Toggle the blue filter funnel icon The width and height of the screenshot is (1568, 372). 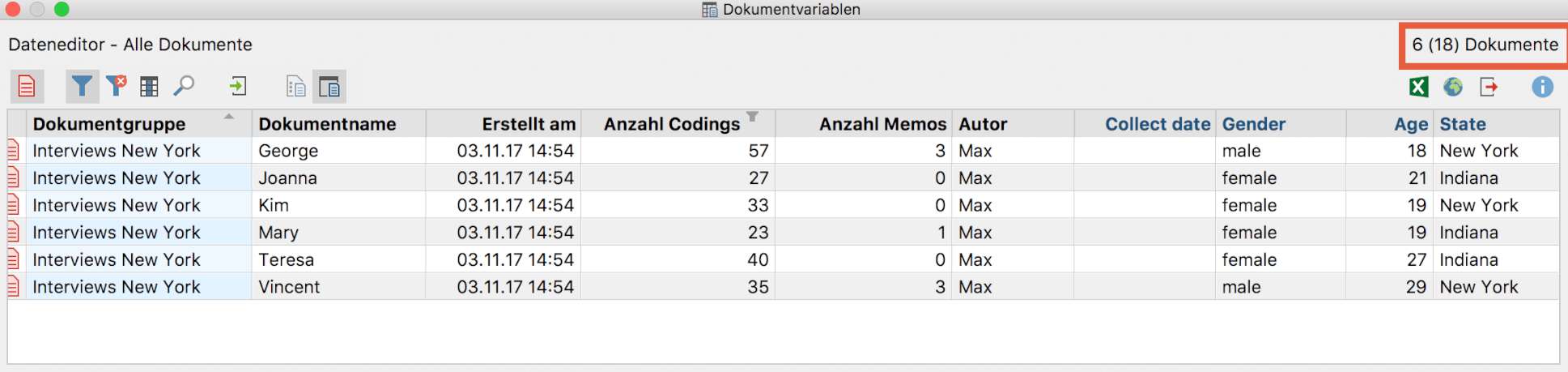(82, 86)
